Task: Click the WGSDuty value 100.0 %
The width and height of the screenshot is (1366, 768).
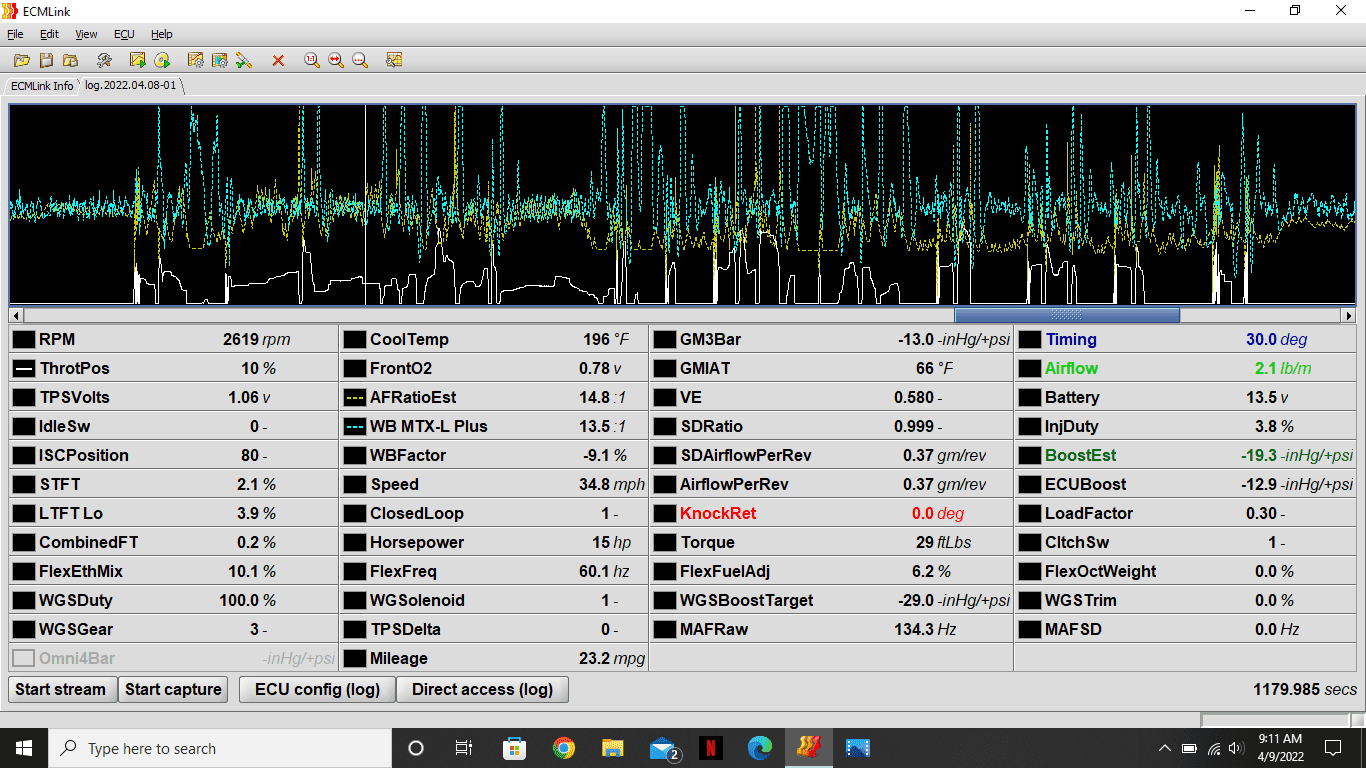Action: pyautogui.click(x=247, y=601)
